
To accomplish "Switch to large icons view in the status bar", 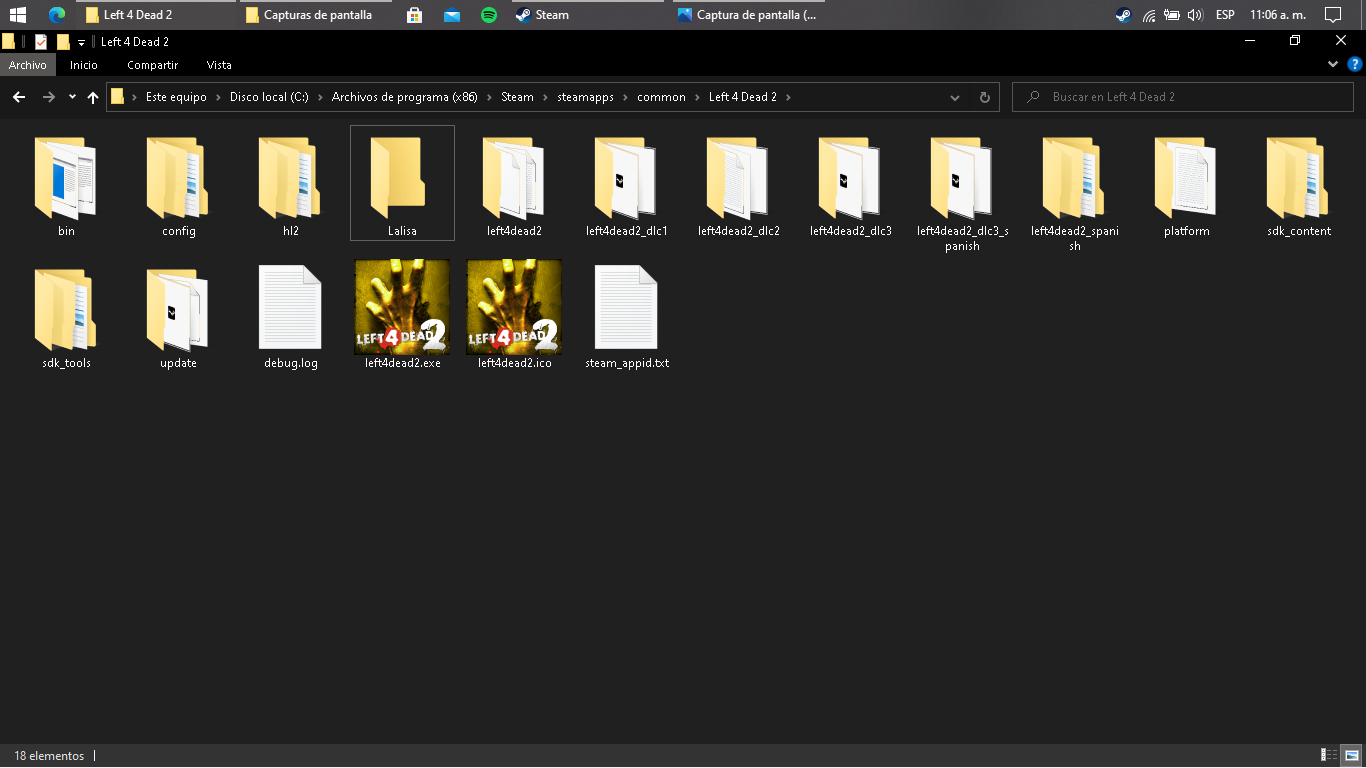I will [1352, 755].
